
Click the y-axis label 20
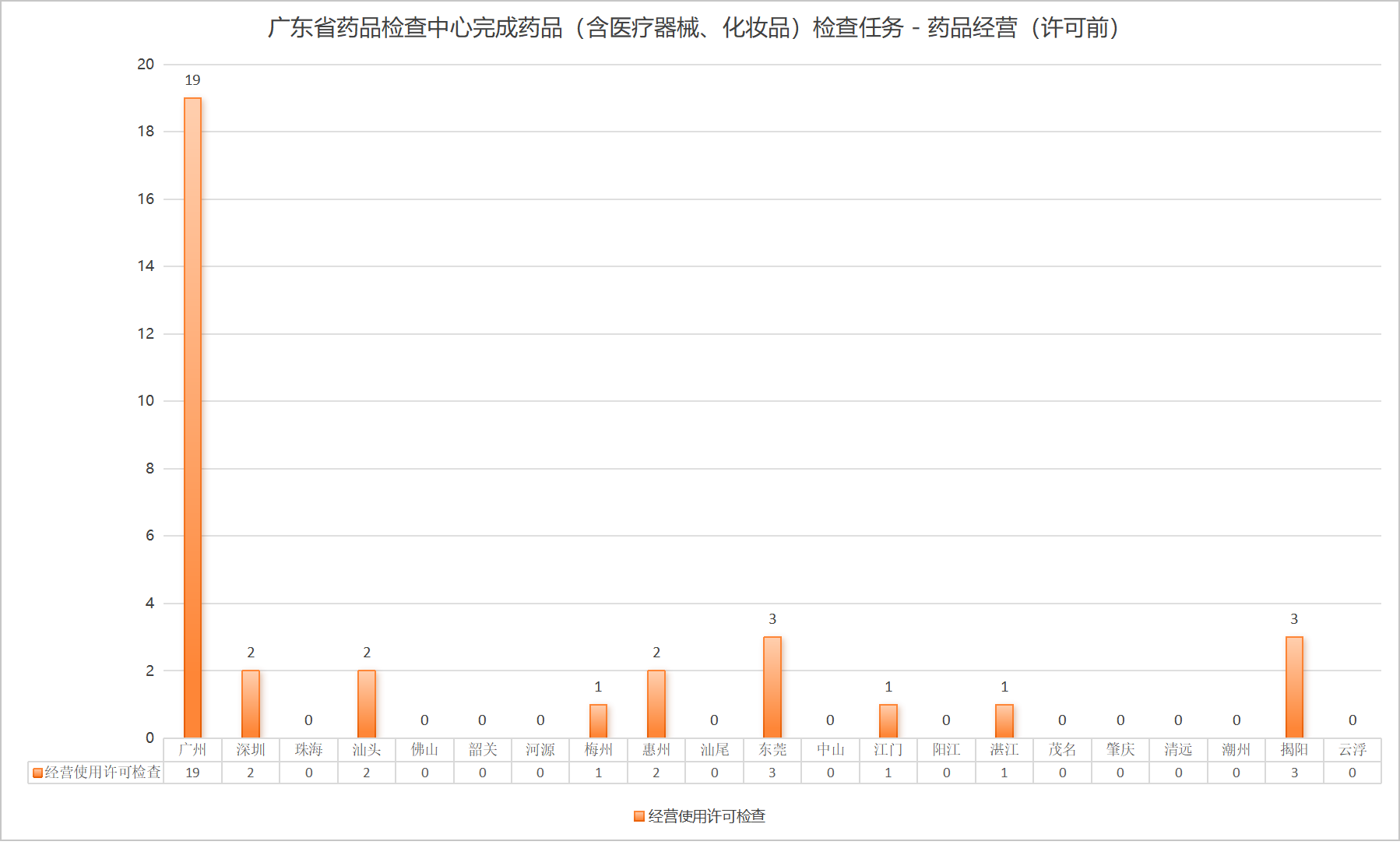[146, 64]
